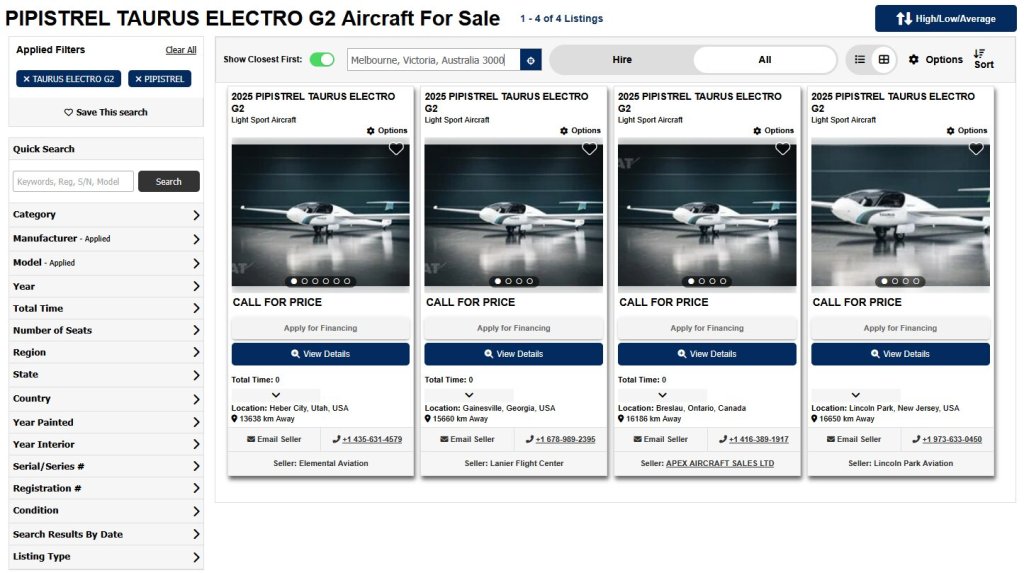This screenshot has height=573, width=1024.
Task: Favorite the Heber City listing with heart icon
Action: [396, 149]
